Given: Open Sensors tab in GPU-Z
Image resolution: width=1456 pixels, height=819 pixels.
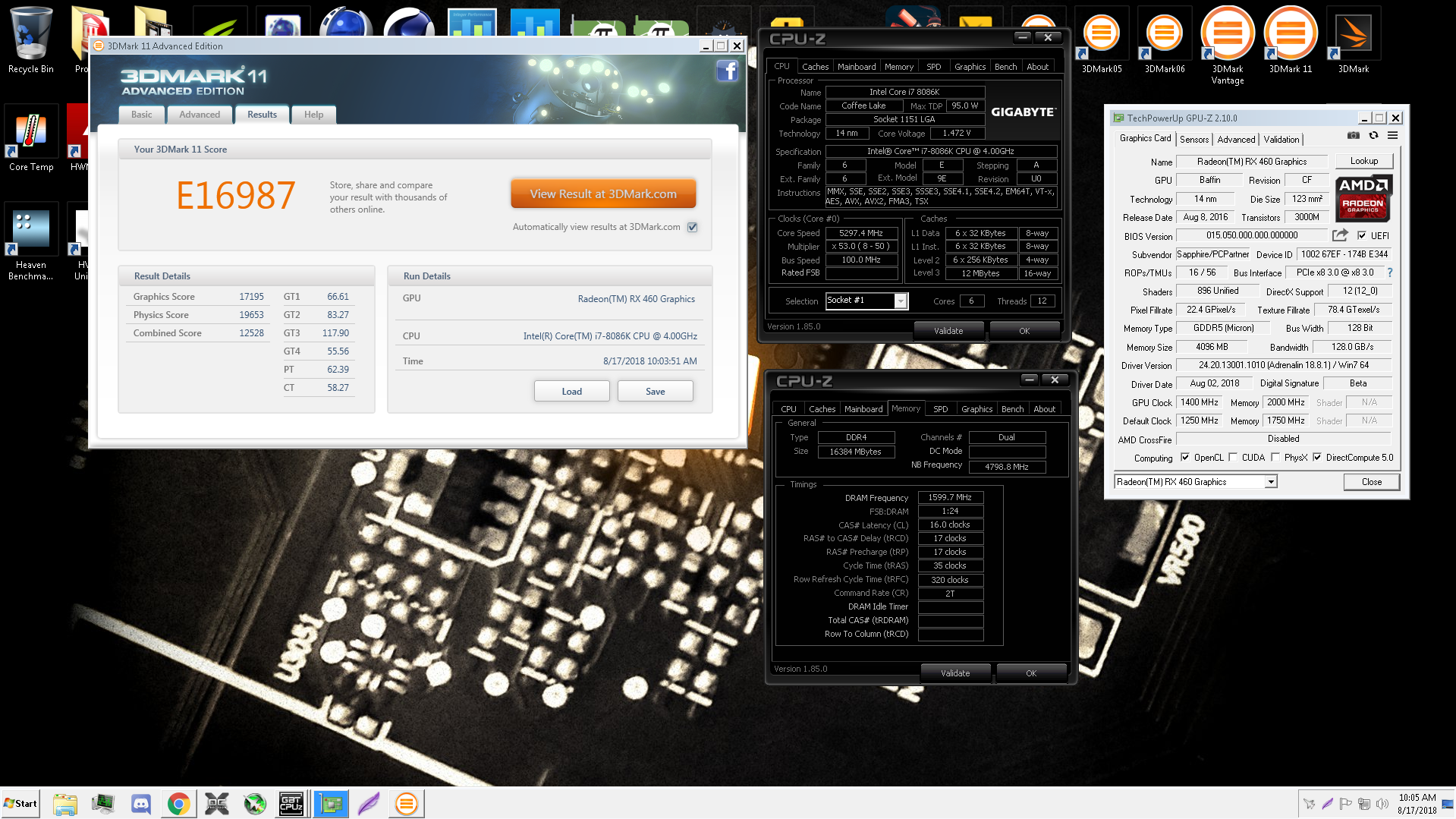Looking at the screenshot, I should coord(1194,140).
